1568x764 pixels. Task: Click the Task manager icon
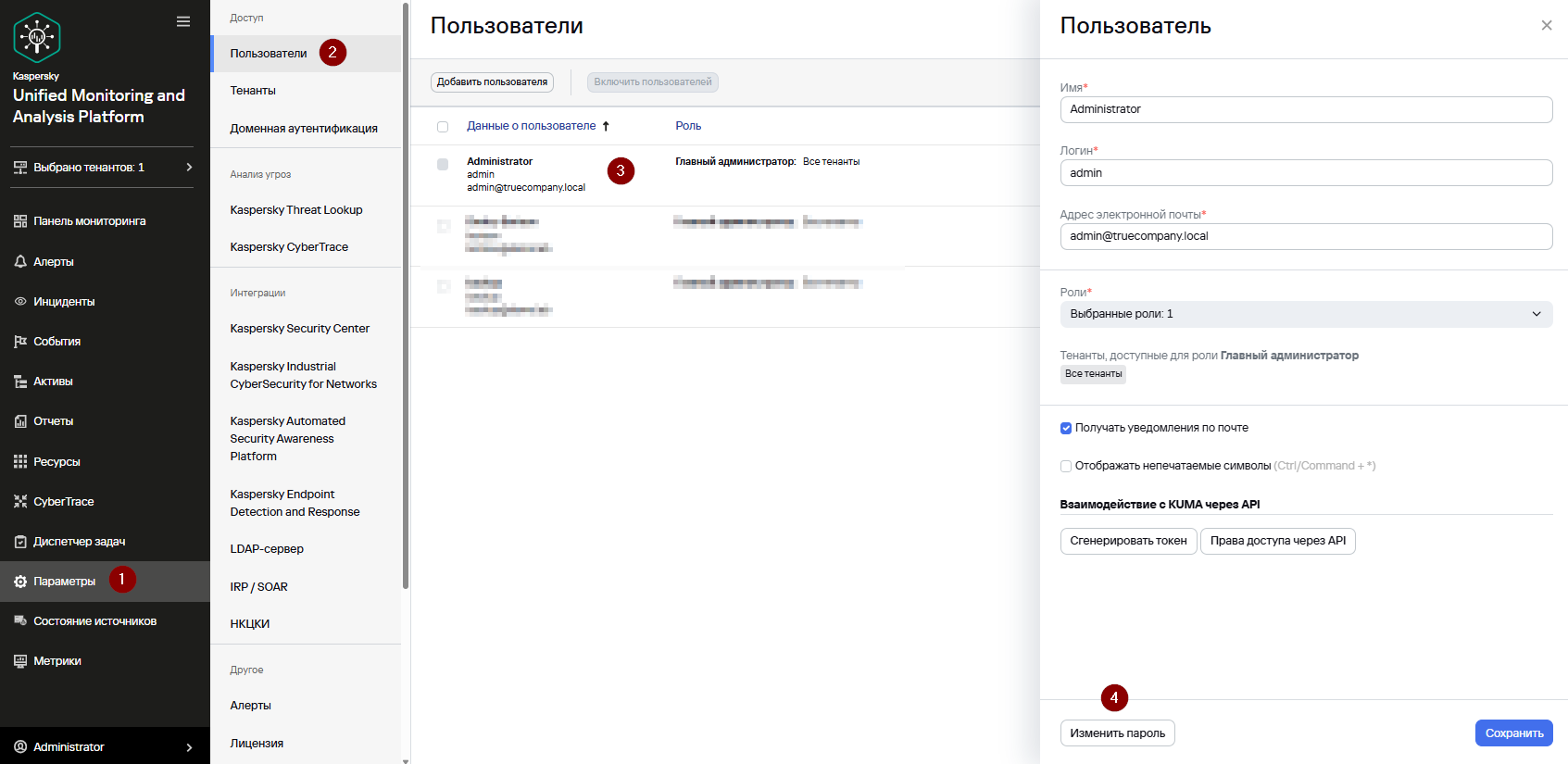(x=20, y=542)
